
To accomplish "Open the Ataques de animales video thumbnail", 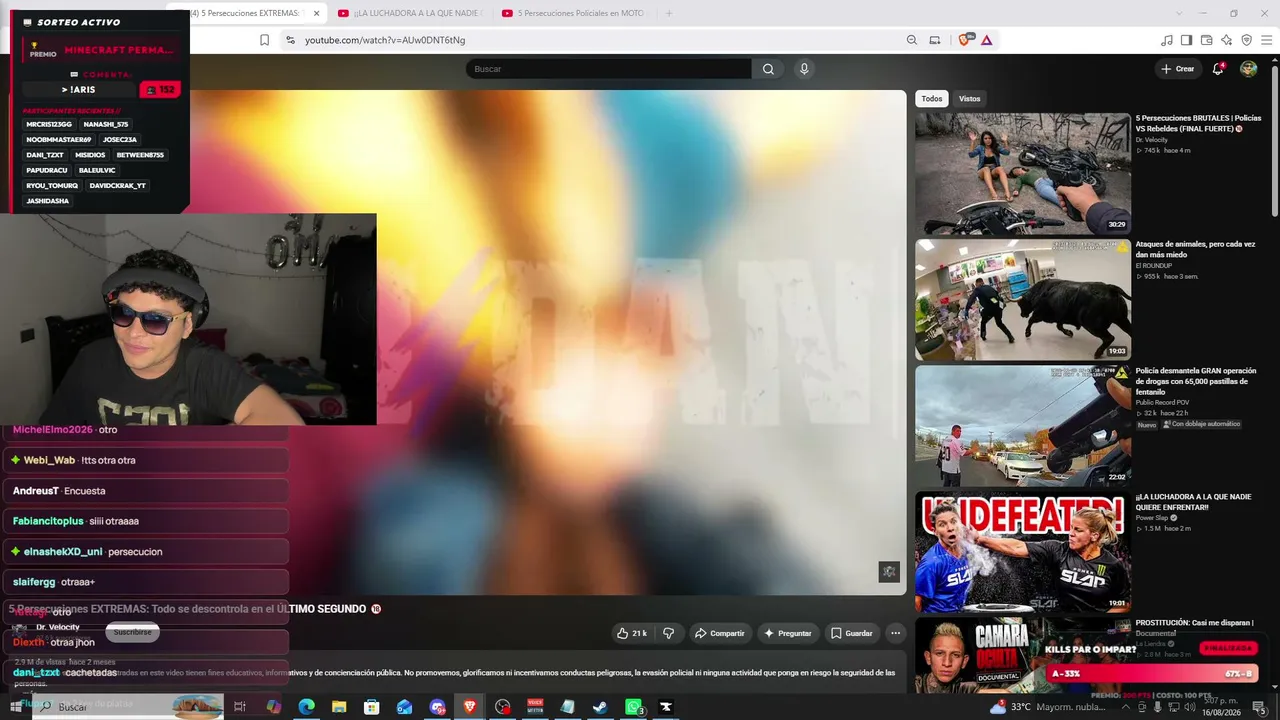I will click(1023, 299).
